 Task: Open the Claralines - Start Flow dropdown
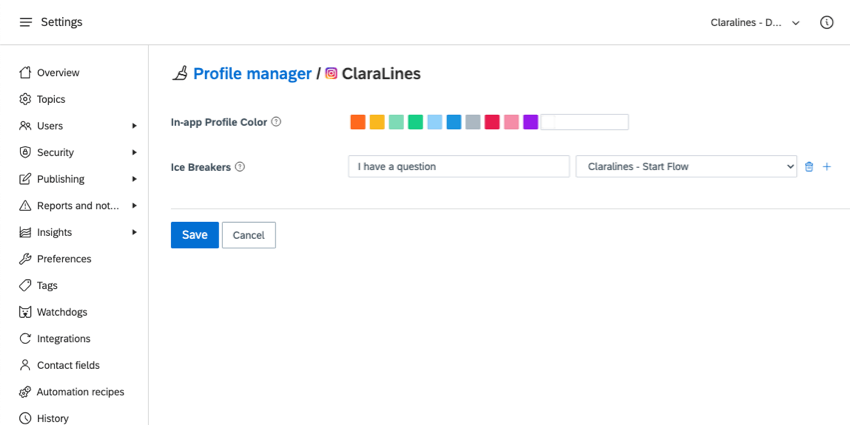pos(686,166)
